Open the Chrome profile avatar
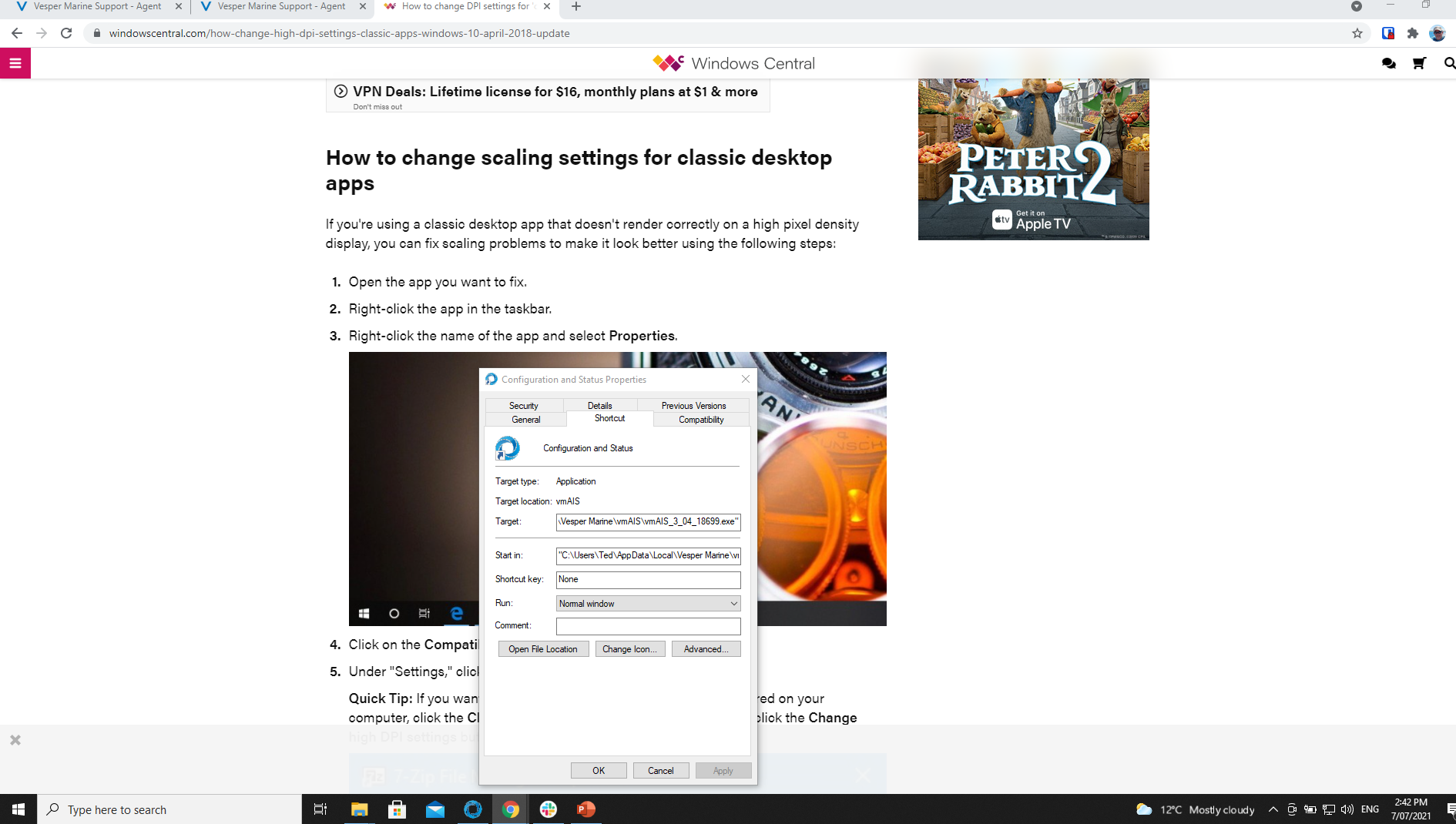This screenshot has width=1456, height=824. pyautogui.click(x=1437, y=33)
